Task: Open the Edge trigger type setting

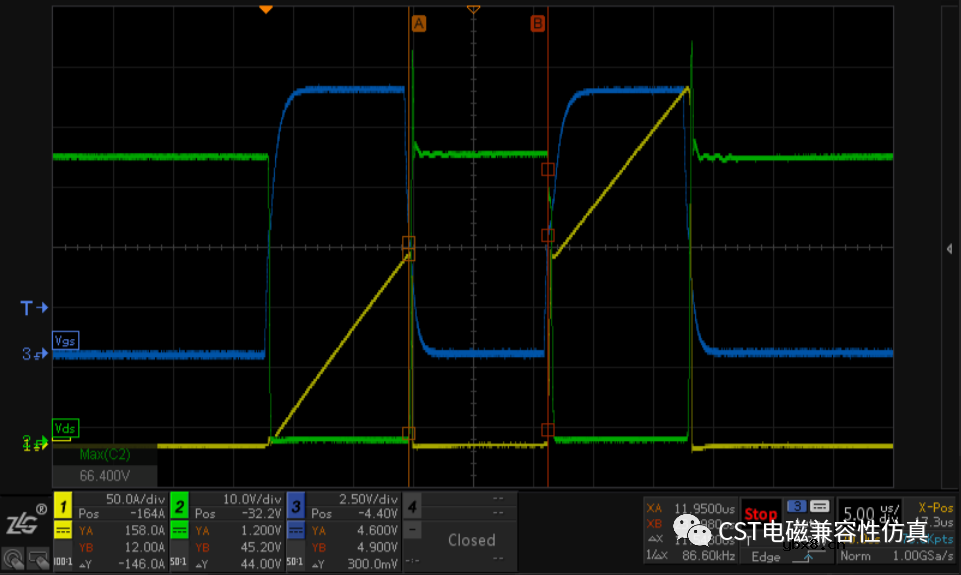Action: [x=768, y=557]
